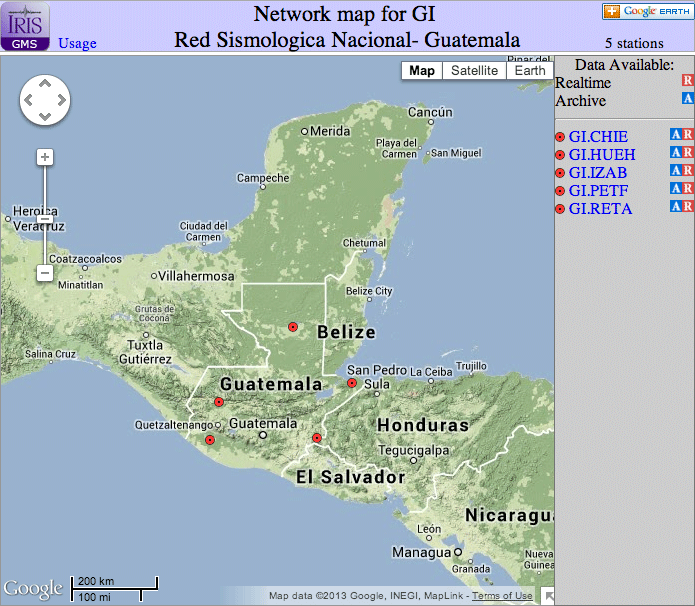Click the red marker beside GI.IZAB
Viewport: 695px width, 606px height.
[560, 173]
